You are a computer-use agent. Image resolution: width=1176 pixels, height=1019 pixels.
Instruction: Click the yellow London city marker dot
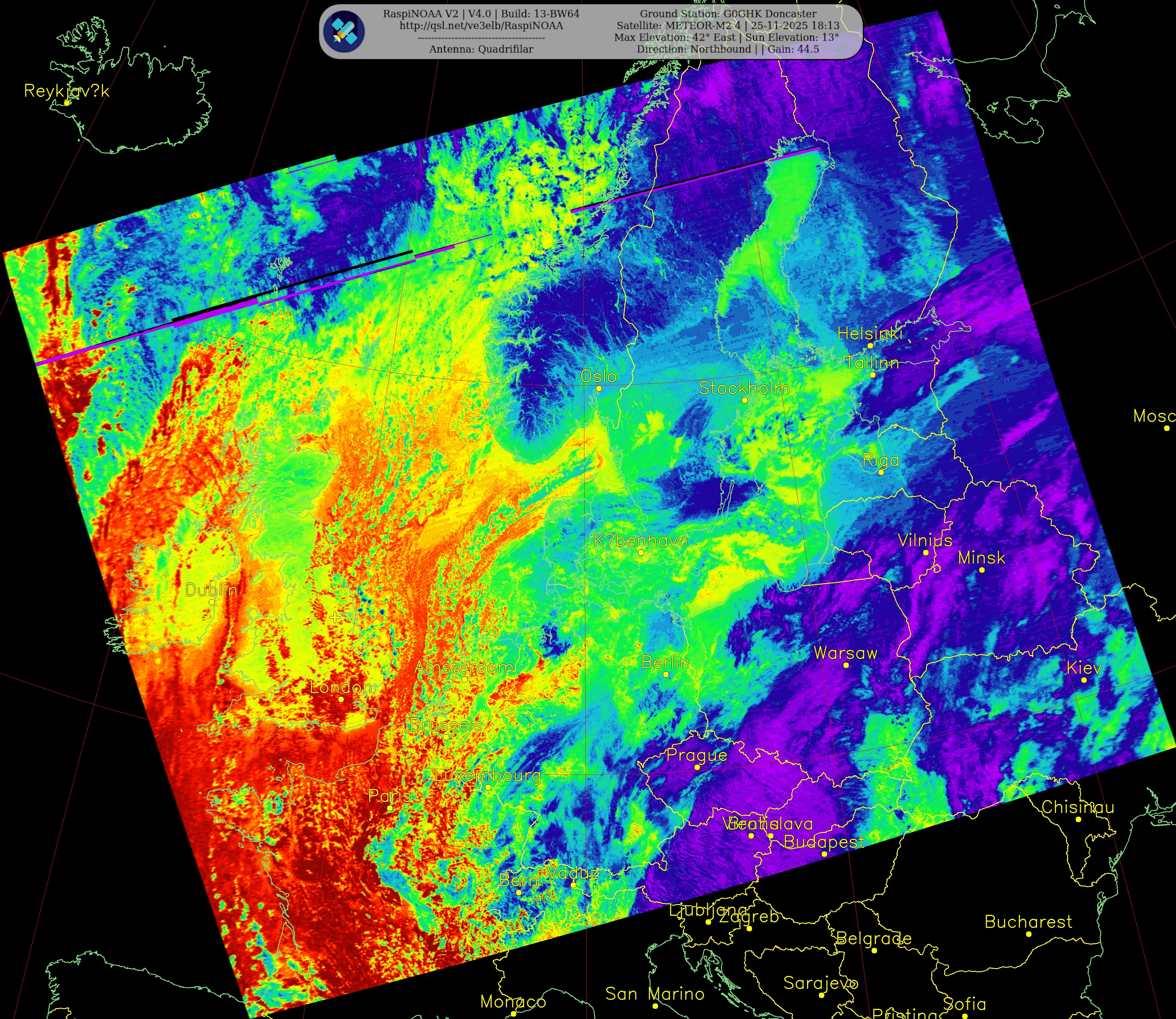pos(341,699)
